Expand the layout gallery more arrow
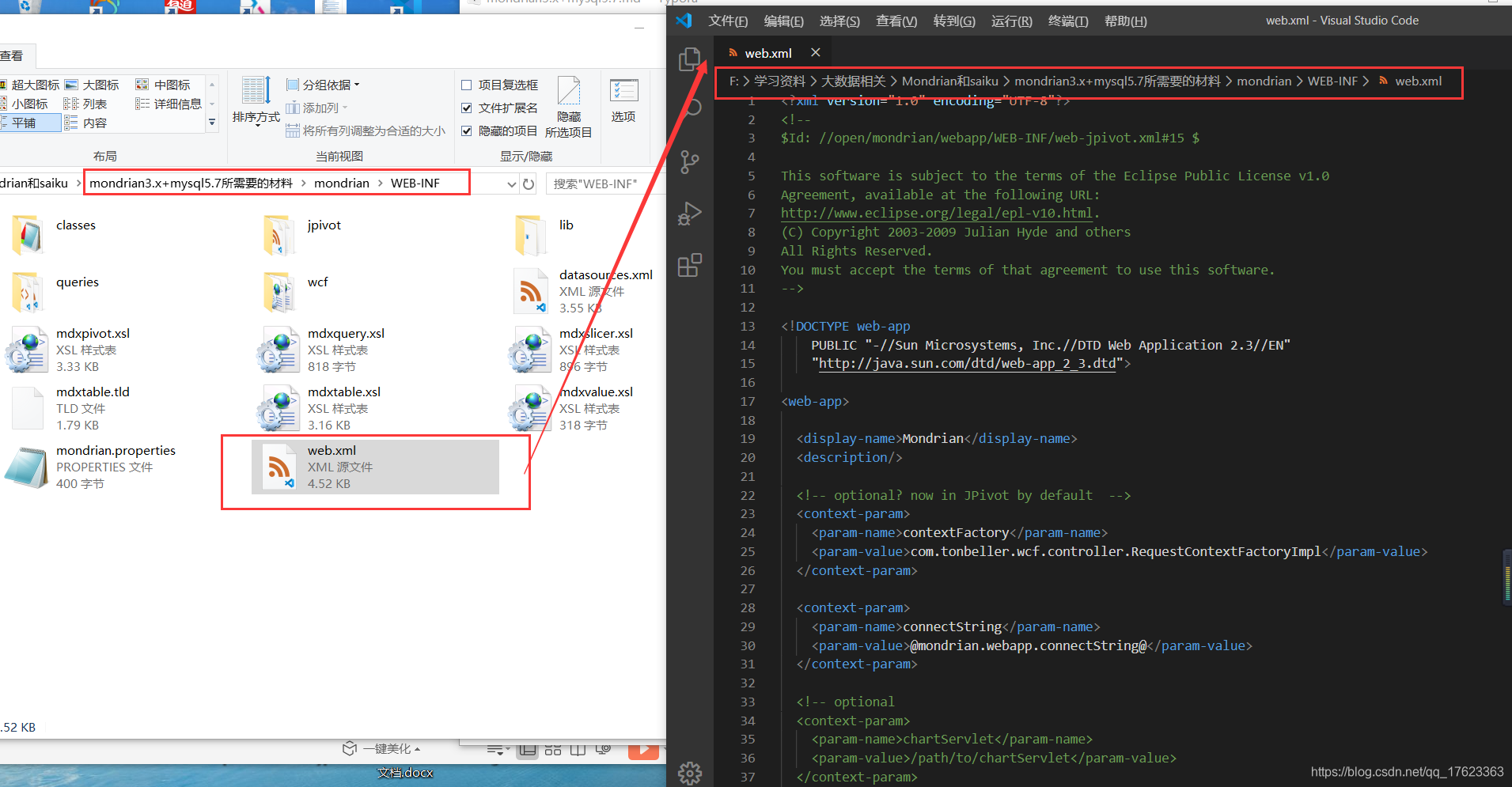The image size is (1512, 787). pos(212,123)
